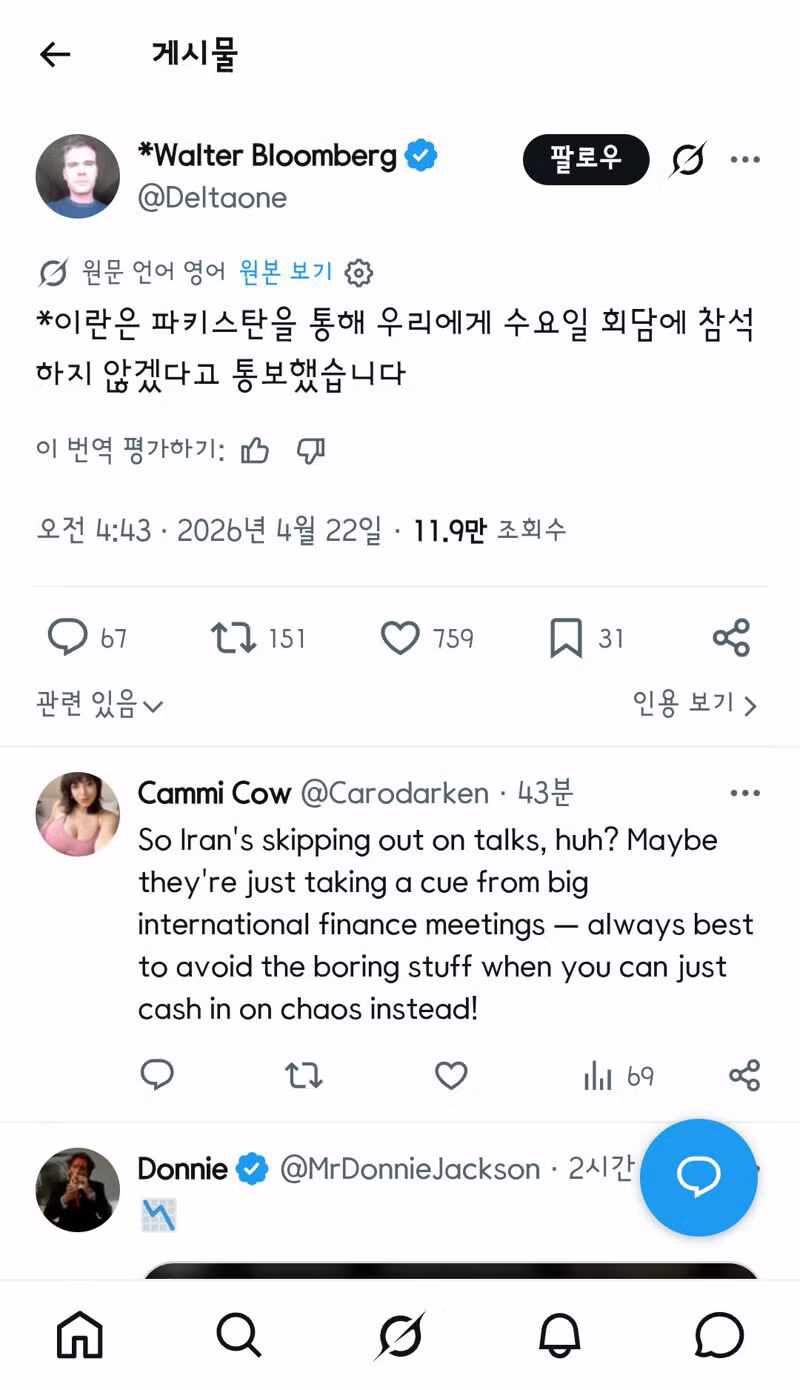Bookmark Walter Bloomberg's post
This screenshot has width=800, height=1390.
coord(563,637)
